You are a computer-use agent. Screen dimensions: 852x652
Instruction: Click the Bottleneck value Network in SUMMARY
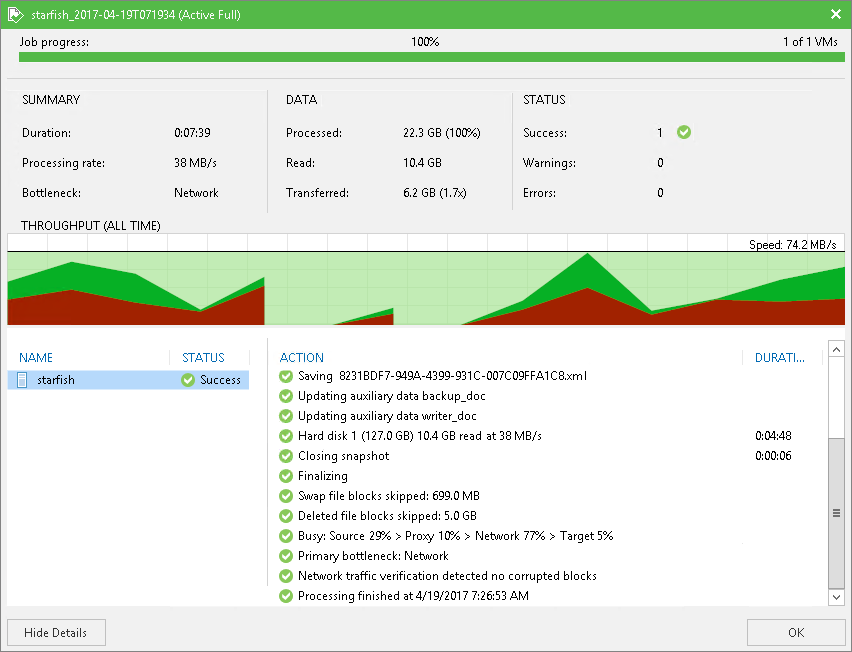tap(196, 193)
